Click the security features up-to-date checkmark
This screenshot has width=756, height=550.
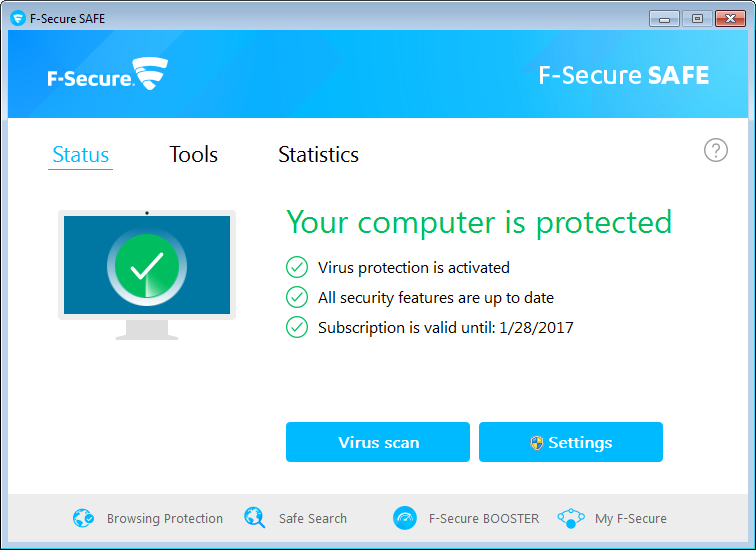tap(297, 297)
